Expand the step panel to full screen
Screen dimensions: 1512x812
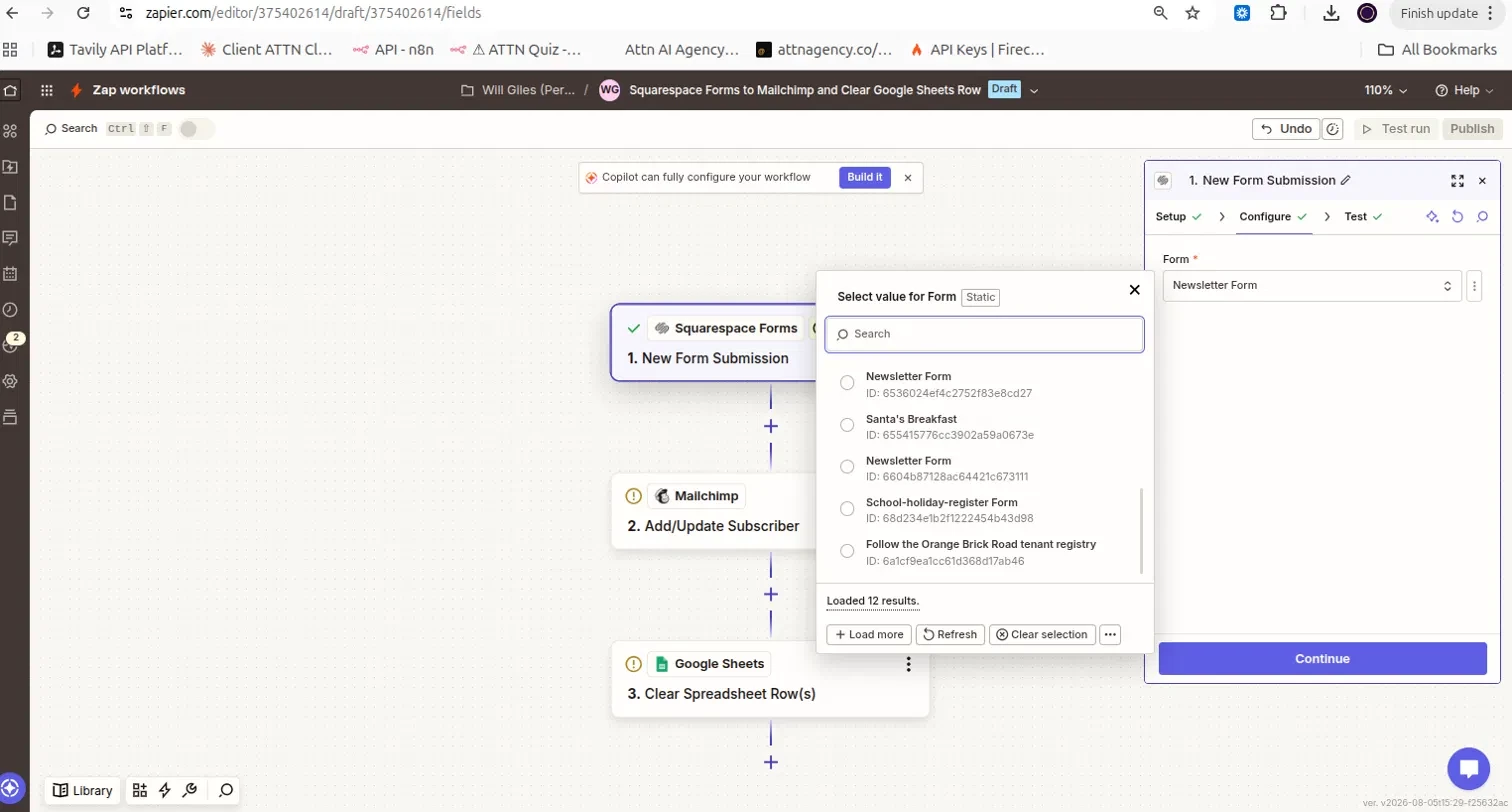tap(1457, 181)
